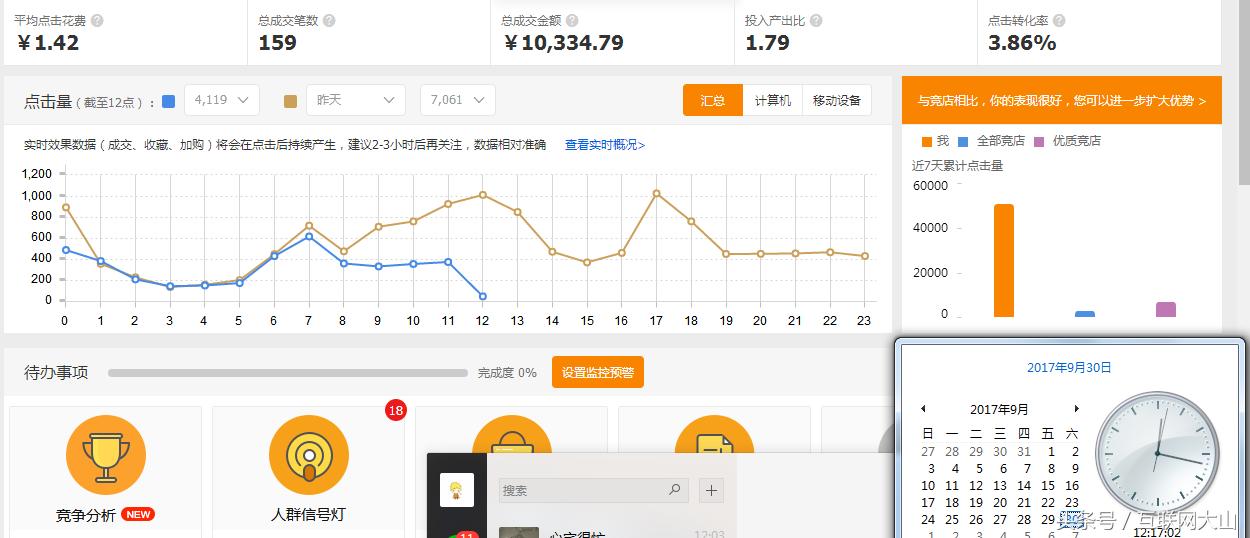The width and height of the screenshot is (1250, 538).
Task: Toggle 我 legend item in bar chart
Action: pos(936,141)
